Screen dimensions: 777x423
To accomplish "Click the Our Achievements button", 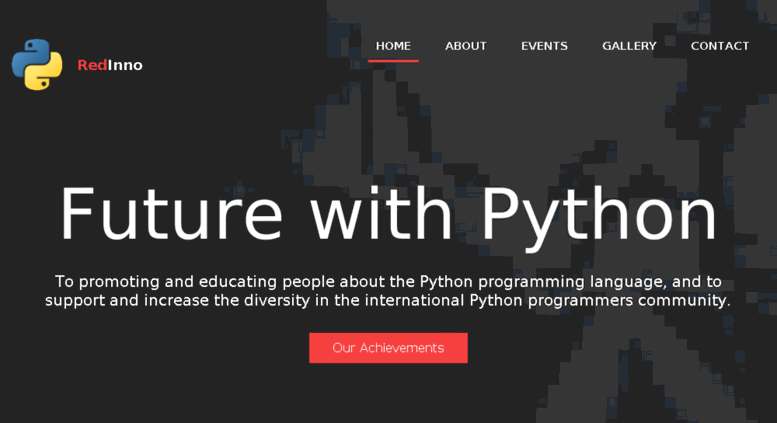I will tap(388, 348).
